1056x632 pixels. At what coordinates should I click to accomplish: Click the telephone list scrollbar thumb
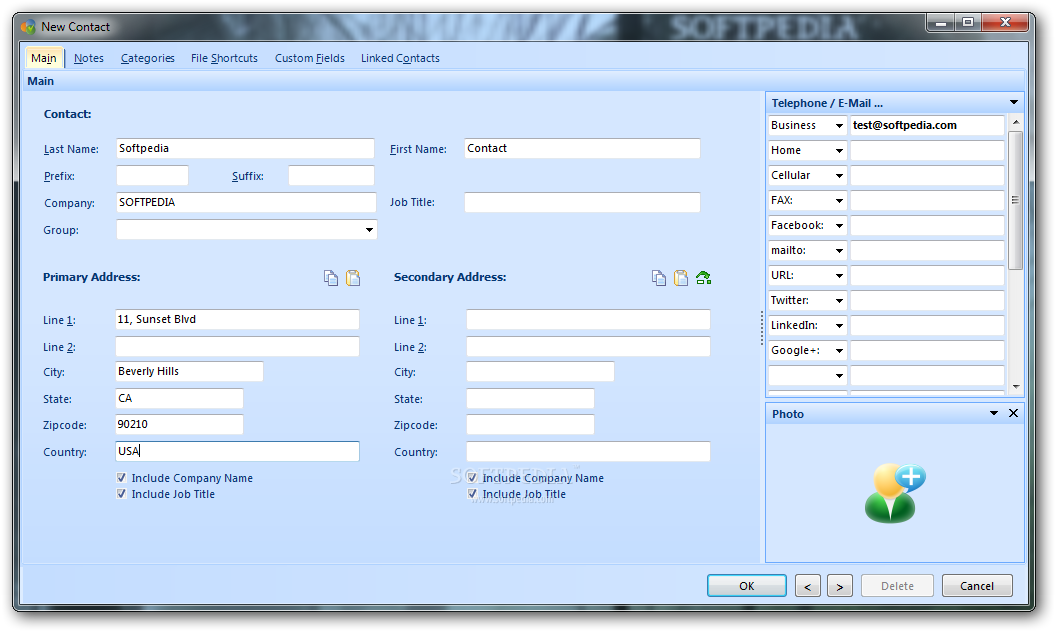[x=1016, y=200]
